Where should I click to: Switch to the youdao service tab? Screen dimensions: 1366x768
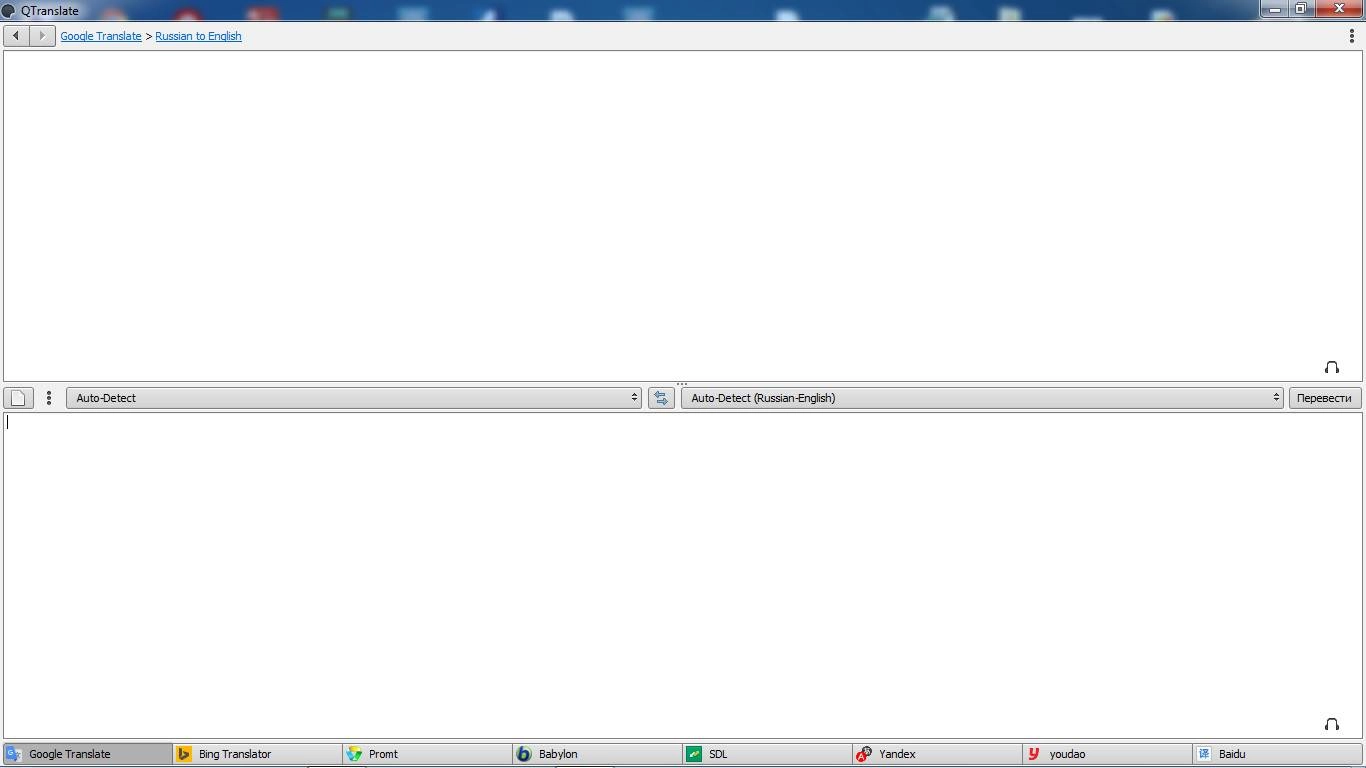[1107, 754]
